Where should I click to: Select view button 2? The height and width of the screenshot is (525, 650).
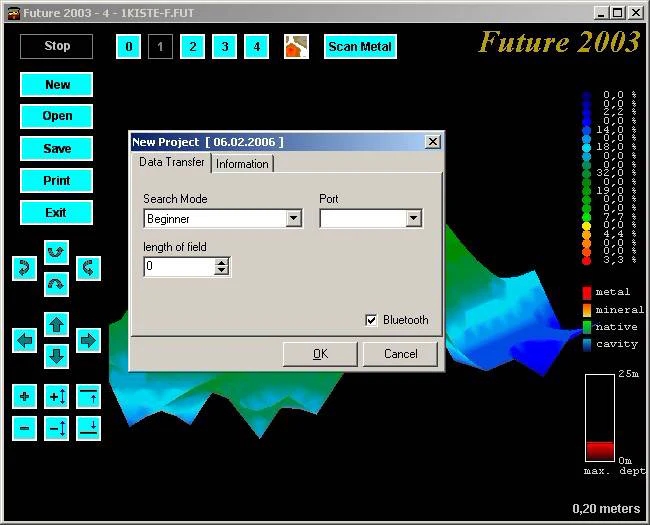click(x=192, y=46)
